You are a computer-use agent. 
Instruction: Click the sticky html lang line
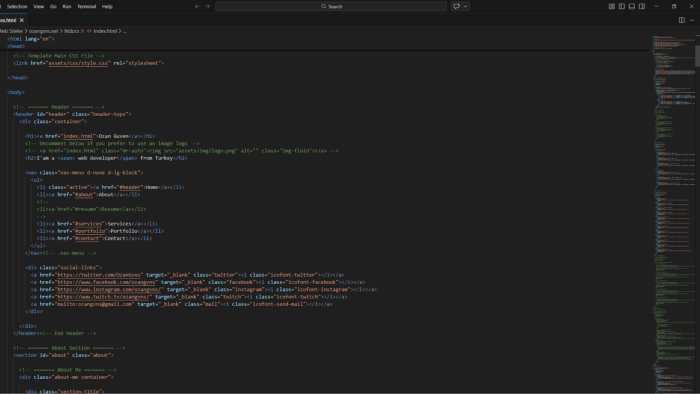(30, 39)
